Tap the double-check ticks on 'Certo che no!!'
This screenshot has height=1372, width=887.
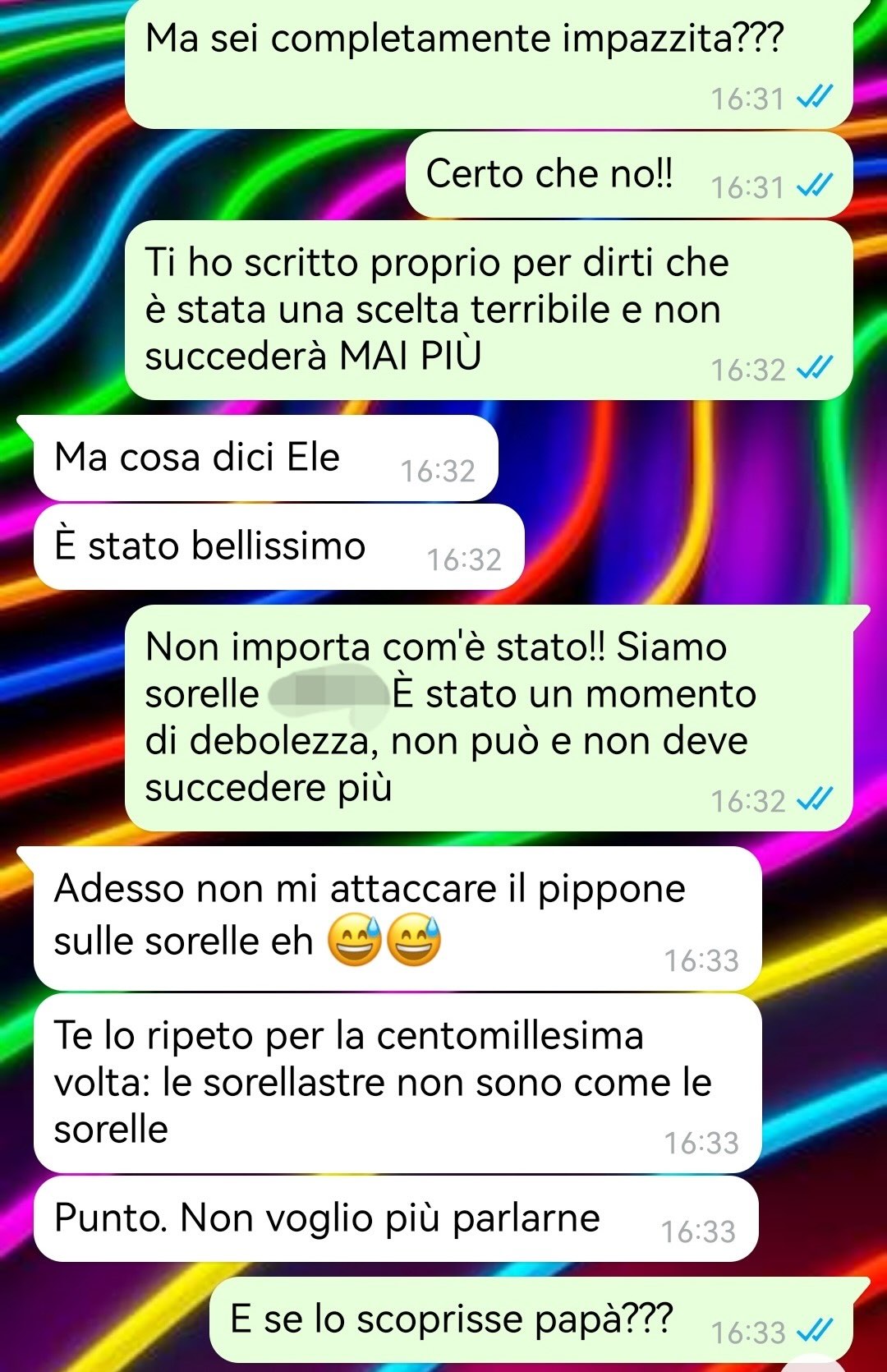pyautogui.click(x=816, y=186)
